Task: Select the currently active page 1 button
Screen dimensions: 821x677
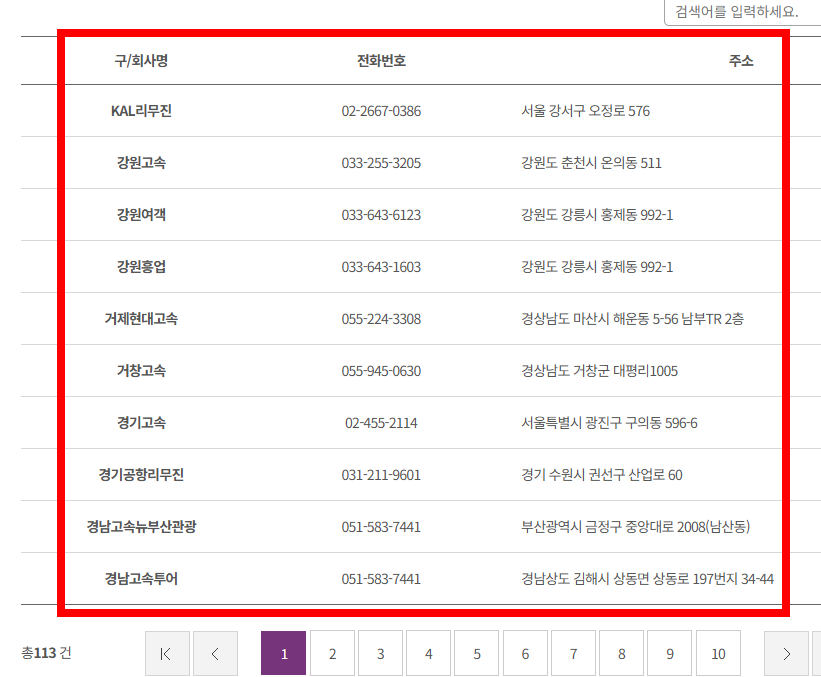Action: coord(283,653)
